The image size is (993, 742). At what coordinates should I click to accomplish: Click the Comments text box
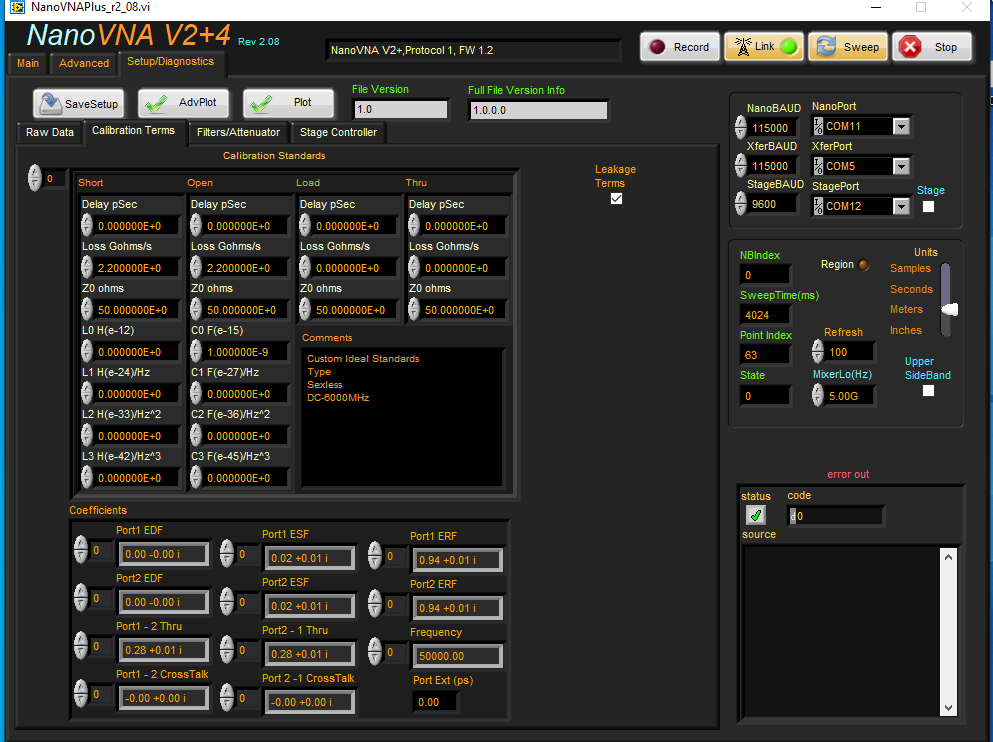403,417
